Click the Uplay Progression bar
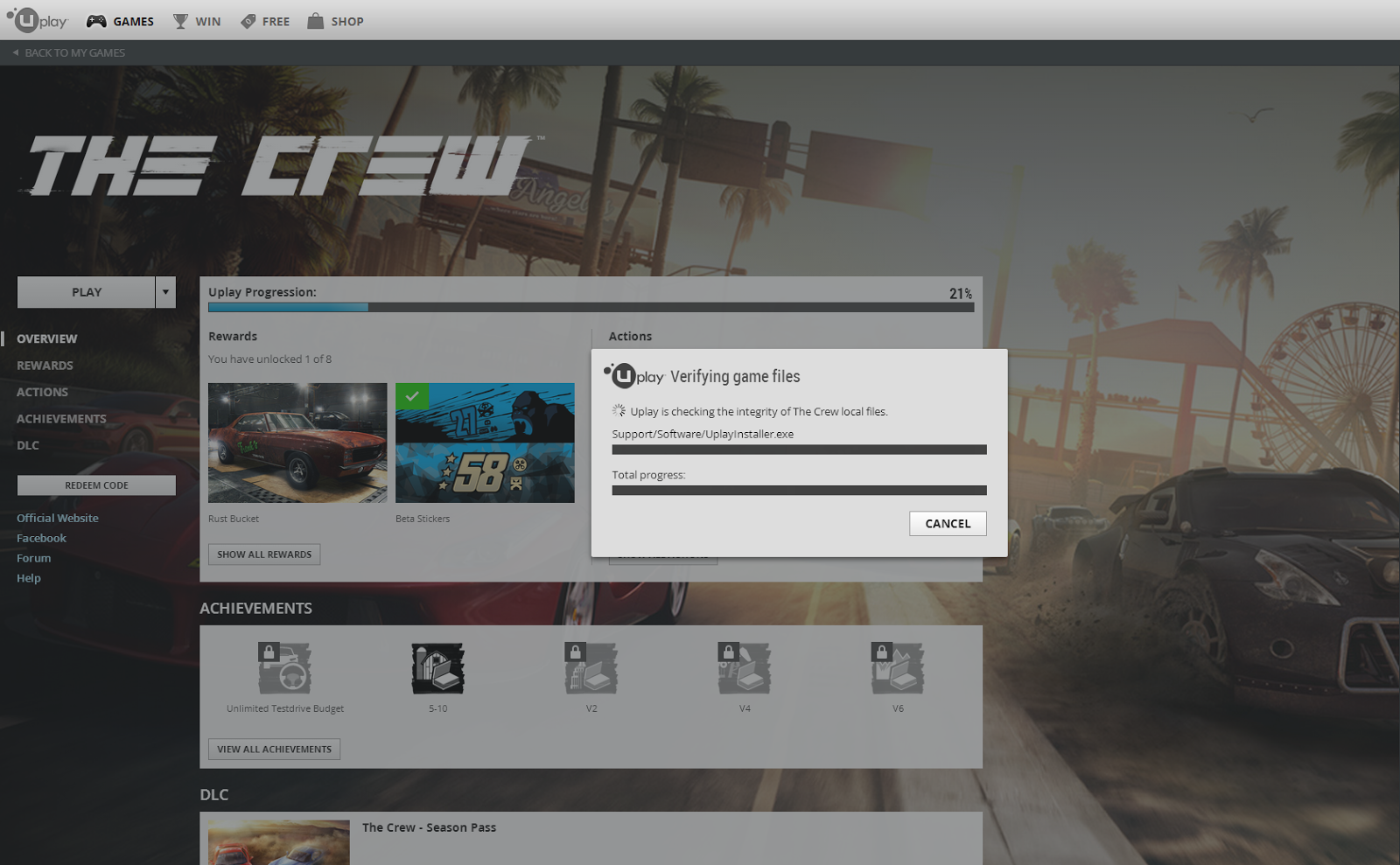This screenshot has height=865, width=1400. pyautogui.click(x=591, y=307)
